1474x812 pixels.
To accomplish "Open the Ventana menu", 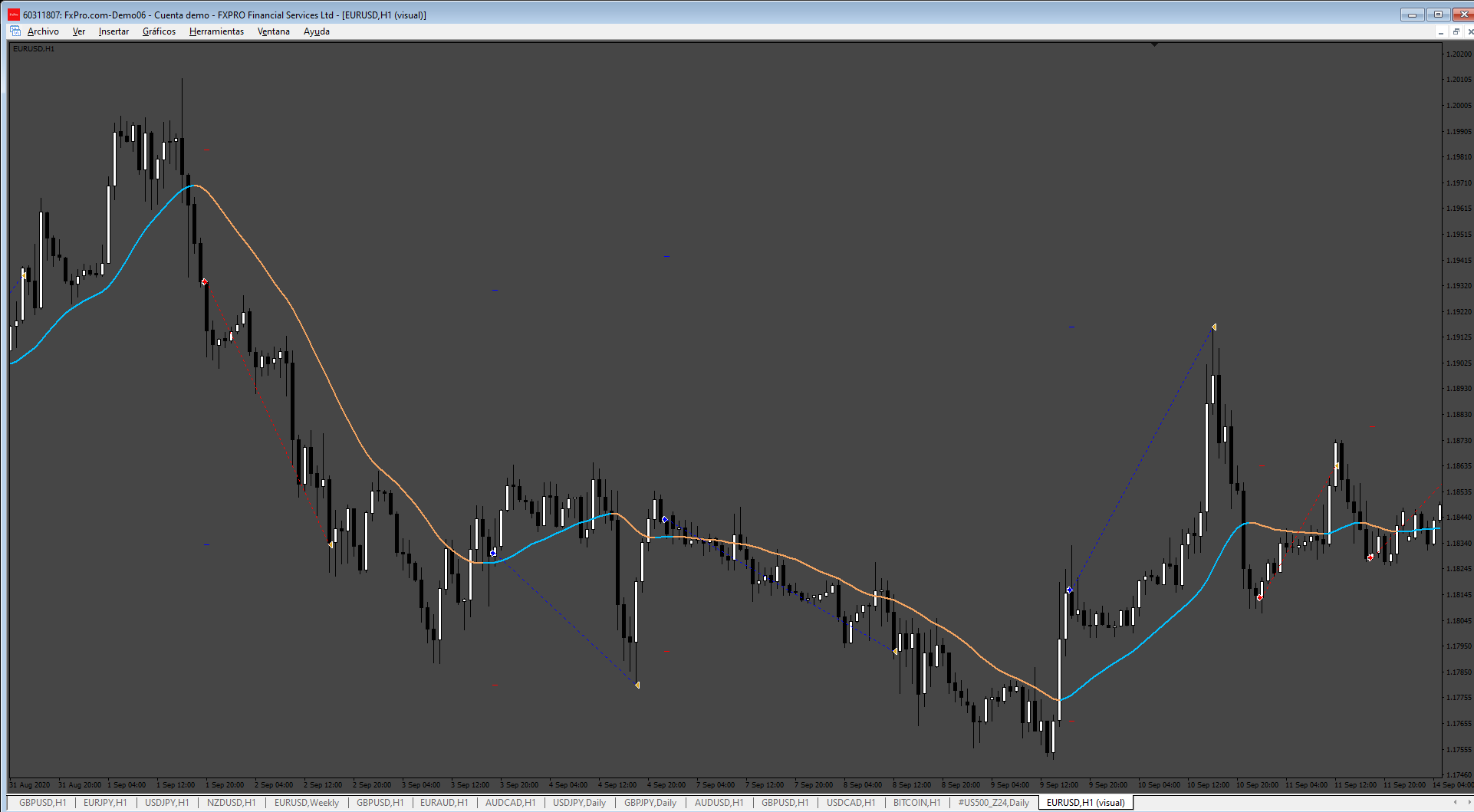I will pyautogui.click(x=274, y=31).
